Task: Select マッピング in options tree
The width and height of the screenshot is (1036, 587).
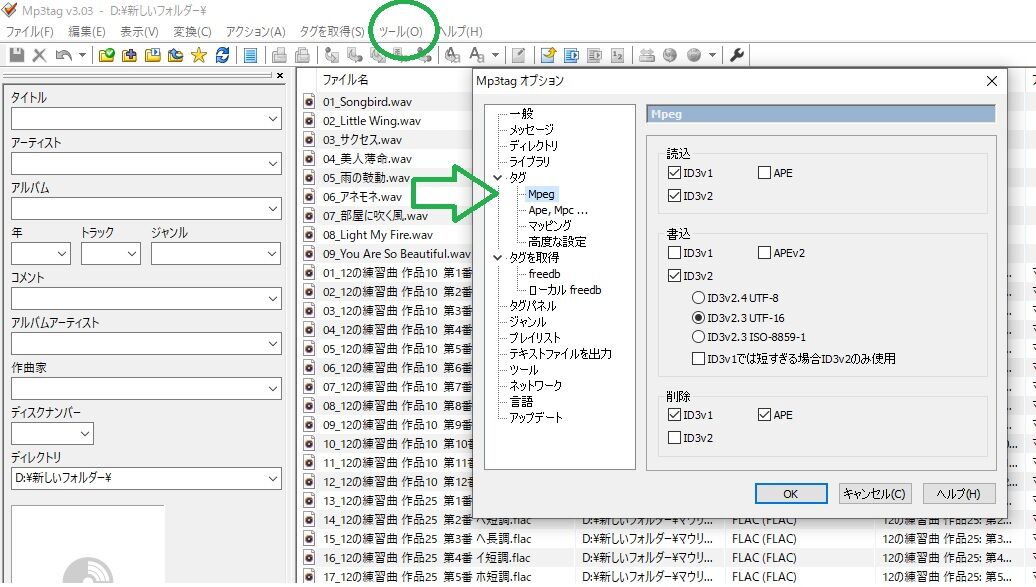Action: pyautogui.click(x=549, y=226)
